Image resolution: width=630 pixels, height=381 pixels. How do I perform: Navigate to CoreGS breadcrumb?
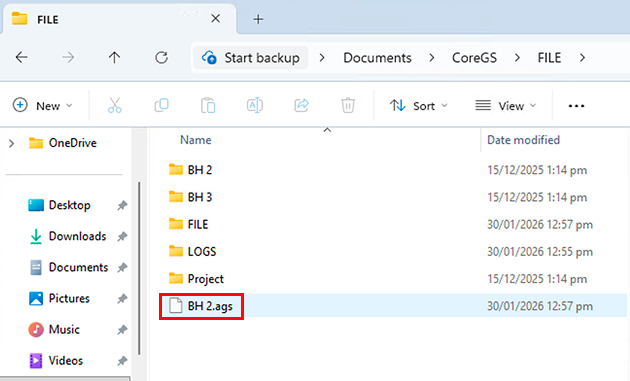(475, 58)
